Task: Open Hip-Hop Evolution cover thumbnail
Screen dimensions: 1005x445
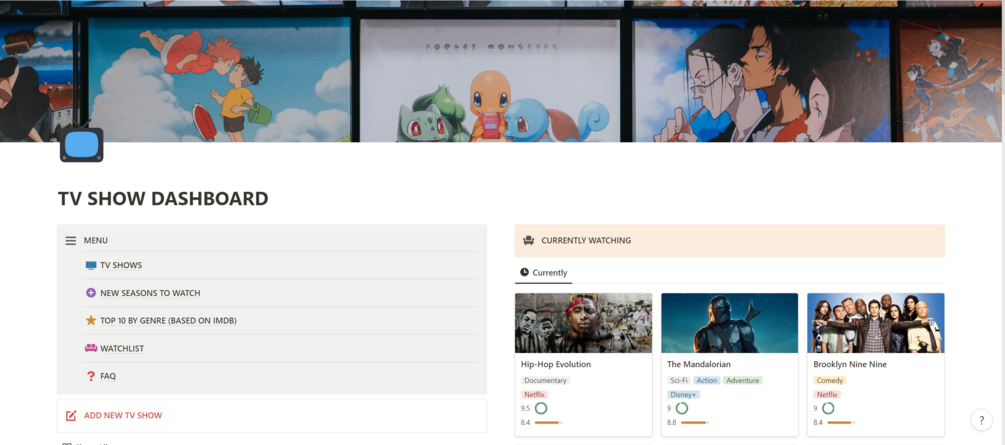Action: tap(583, 323)
